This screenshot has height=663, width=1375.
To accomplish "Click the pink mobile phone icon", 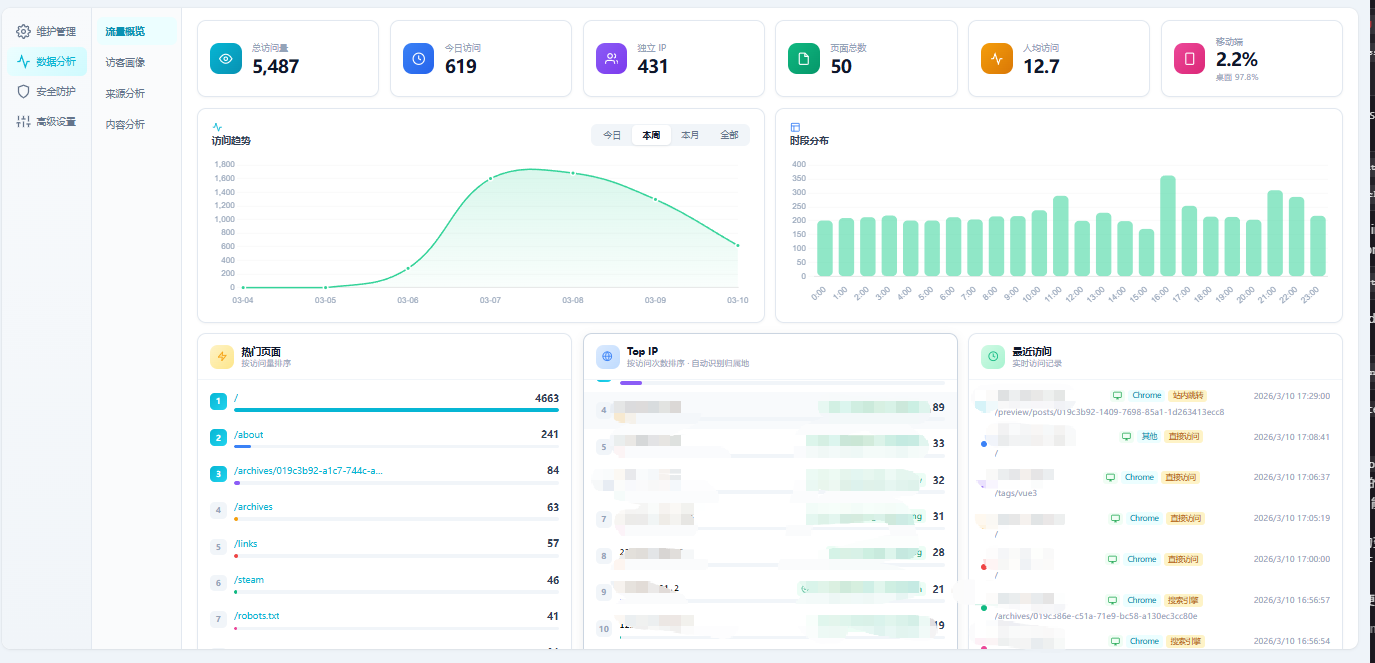I will (x=1190, y=59).
